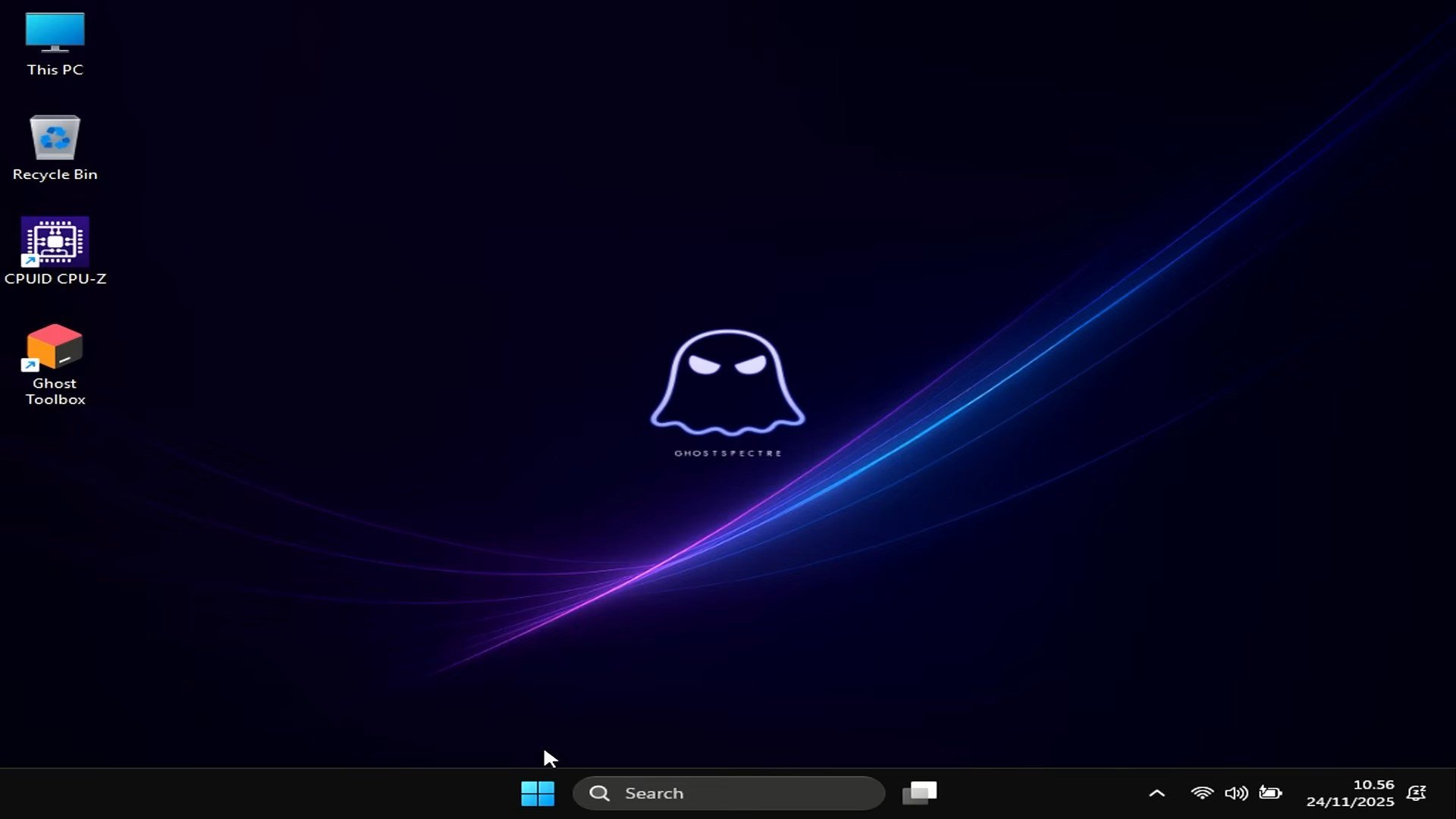Open Task View from the taskbar
This screenshot has height=819, width=1456.
919,793
